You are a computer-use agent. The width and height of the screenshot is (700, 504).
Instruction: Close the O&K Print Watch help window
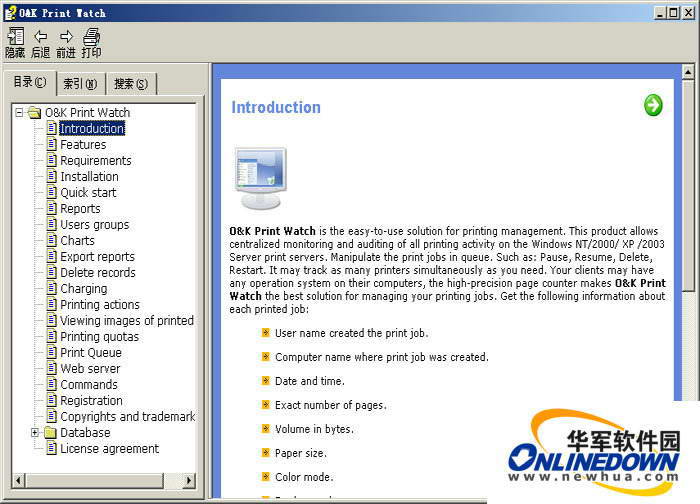(x=689, y=13)
